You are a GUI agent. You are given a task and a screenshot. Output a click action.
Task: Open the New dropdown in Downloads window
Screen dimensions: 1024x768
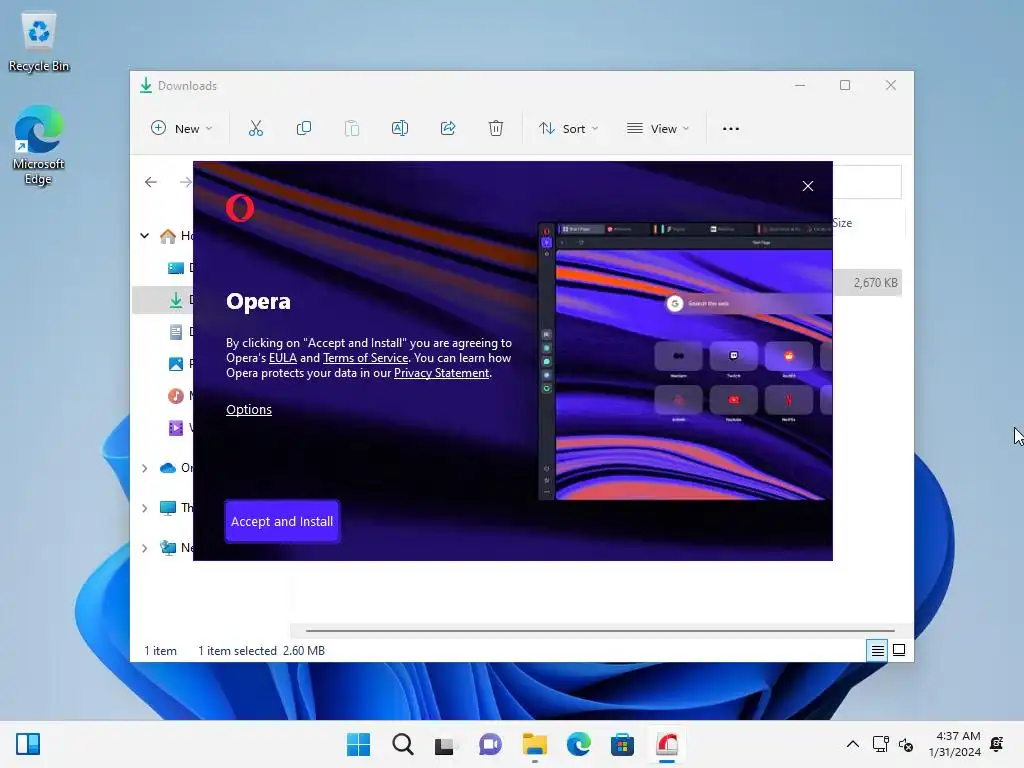(182, 129)
